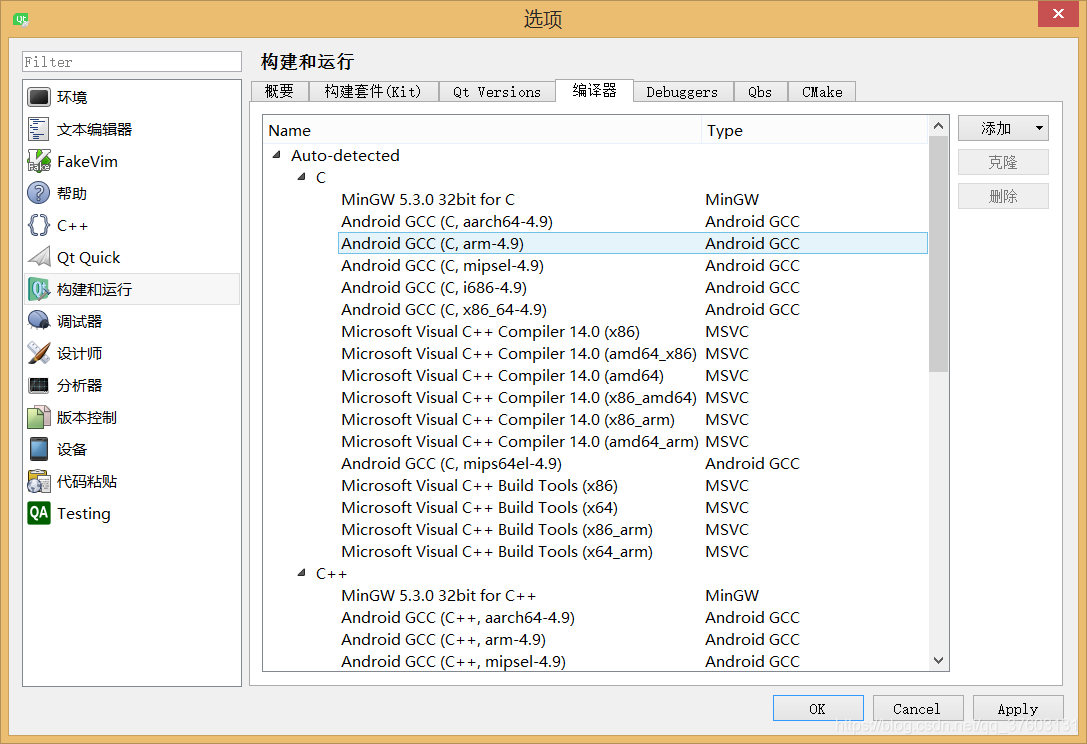The width and height of the screenshot is (1087, 744).
Task: Open the 设备 devices category icon
Action: (39, 449)
